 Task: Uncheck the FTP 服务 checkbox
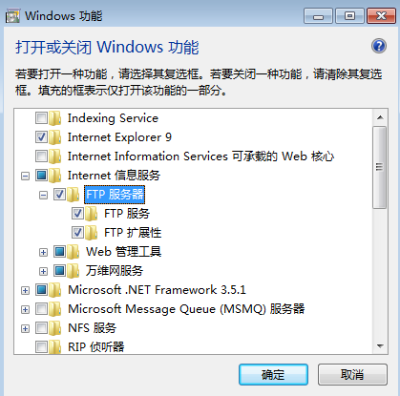click(x=77, y=213)
